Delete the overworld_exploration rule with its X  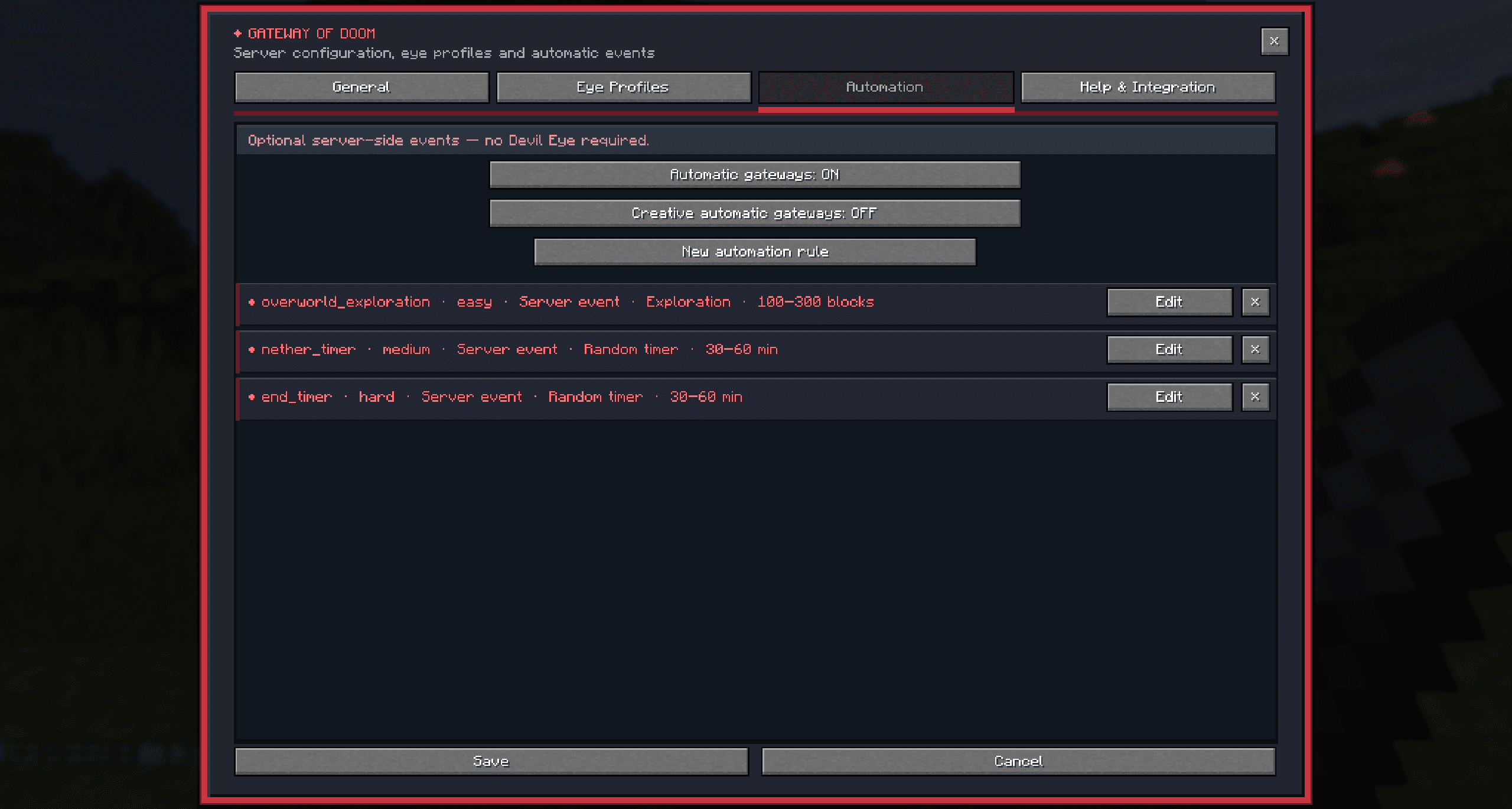[x=1255, y=302]
